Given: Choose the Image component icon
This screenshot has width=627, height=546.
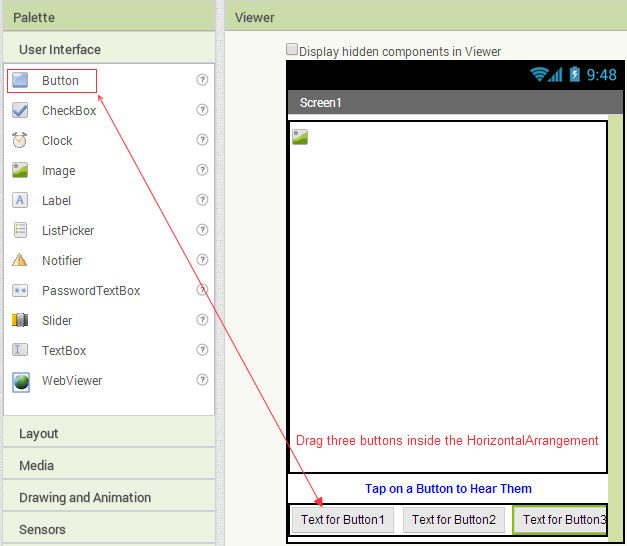Looking at the screenshot, I should coord(20,171).
